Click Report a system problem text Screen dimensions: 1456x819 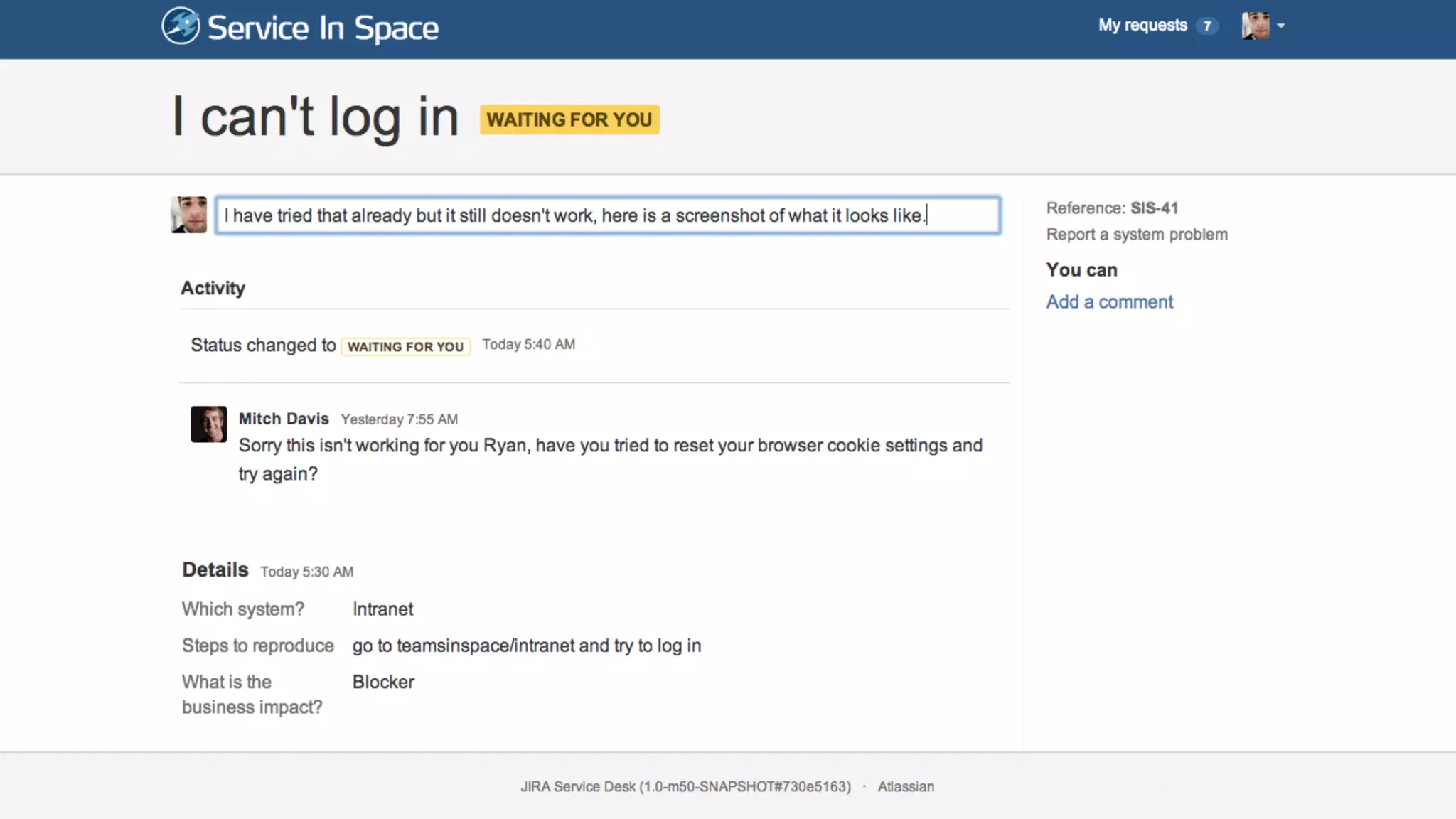point(1137,235)
